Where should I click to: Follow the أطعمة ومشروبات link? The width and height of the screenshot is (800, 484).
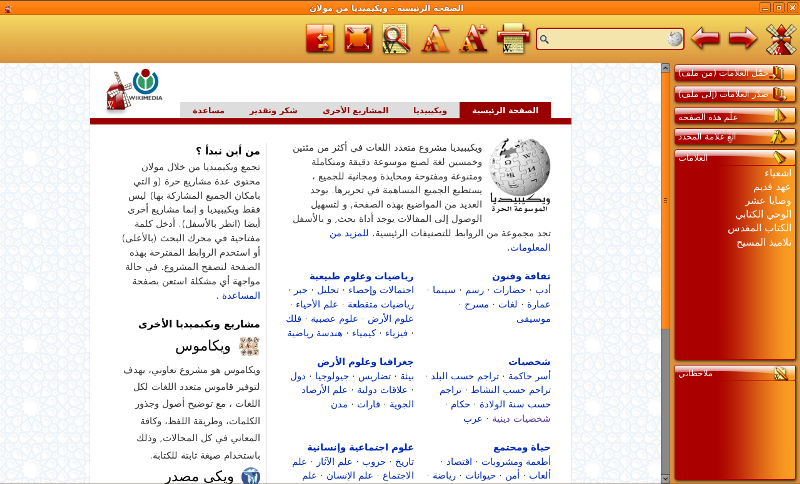516,462
